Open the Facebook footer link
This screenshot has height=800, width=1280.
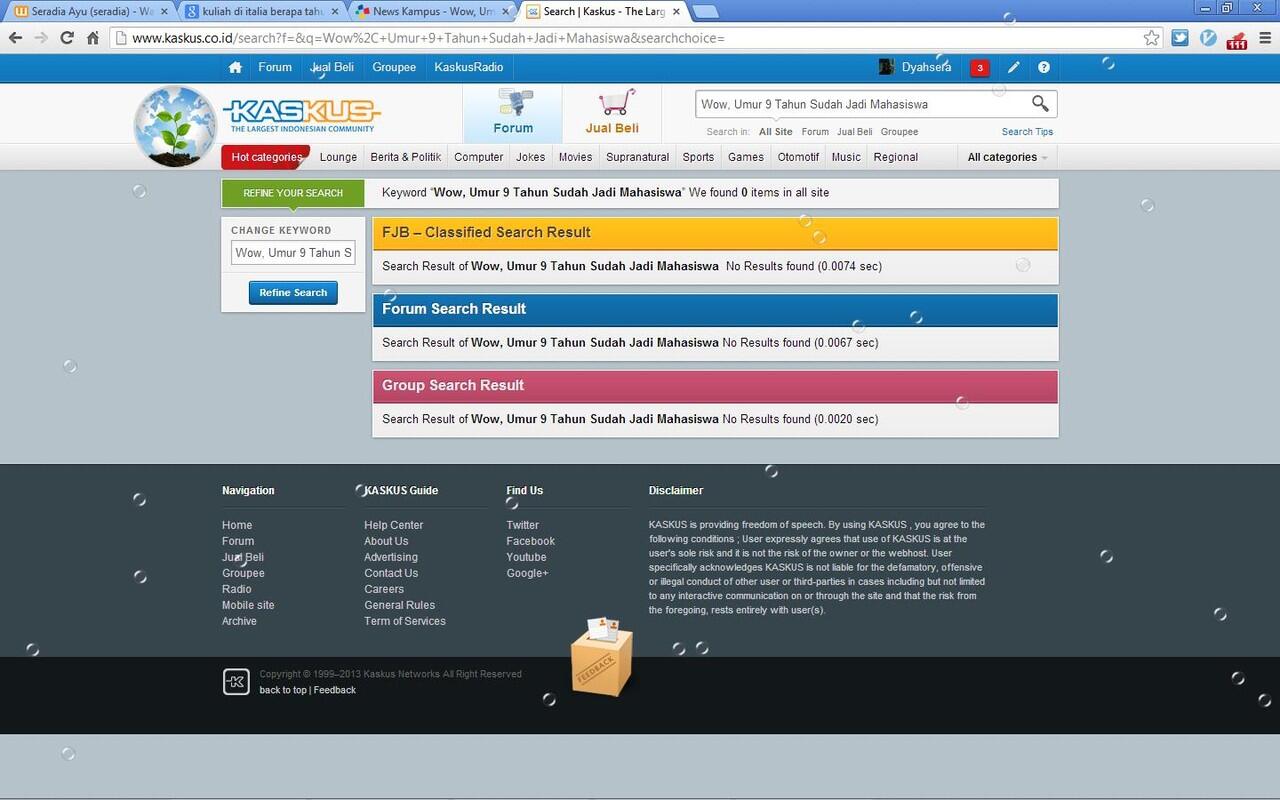530,541
